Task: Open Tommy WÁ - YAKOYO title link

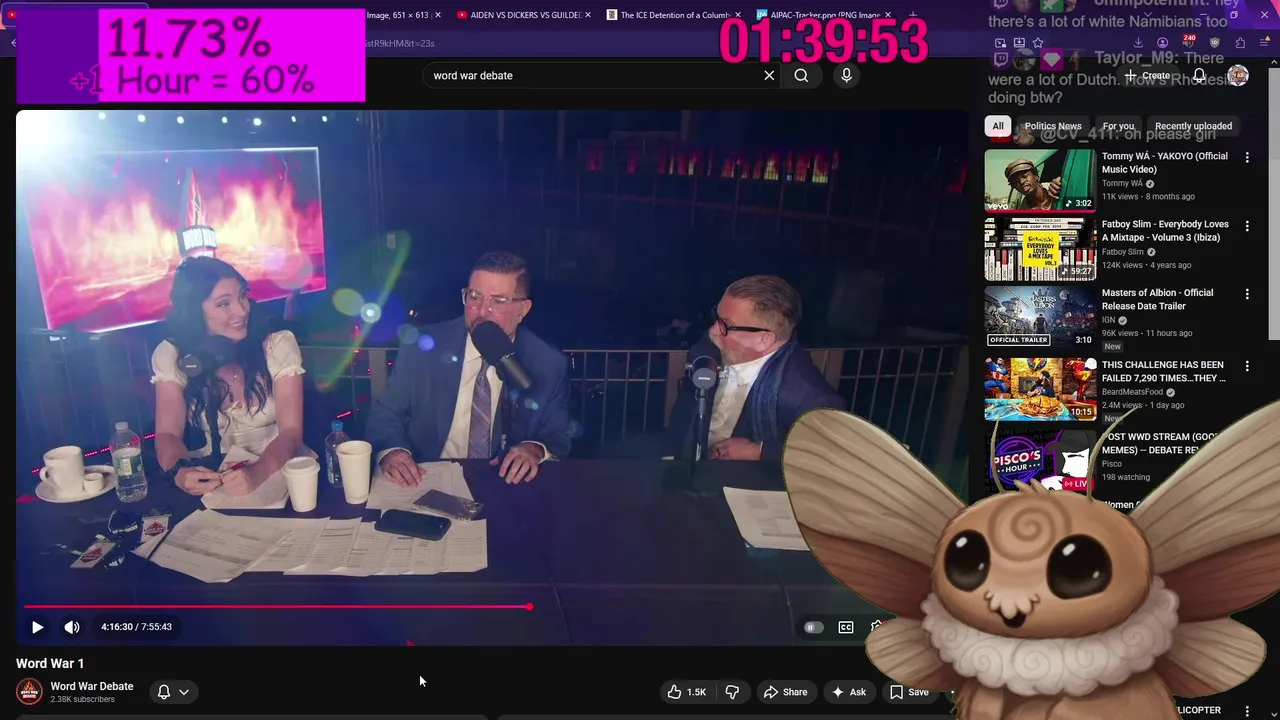Action: 1165,163
